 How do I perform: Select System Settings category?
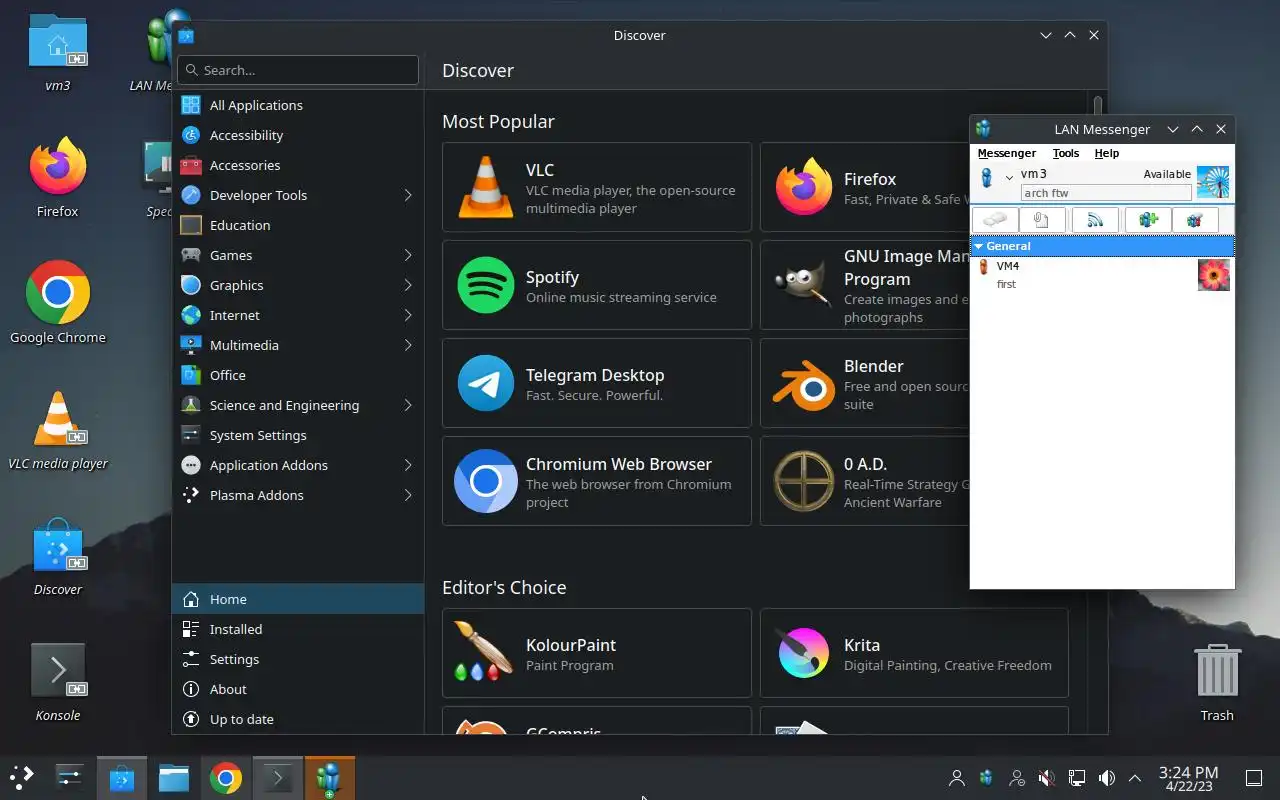(297, 435)
